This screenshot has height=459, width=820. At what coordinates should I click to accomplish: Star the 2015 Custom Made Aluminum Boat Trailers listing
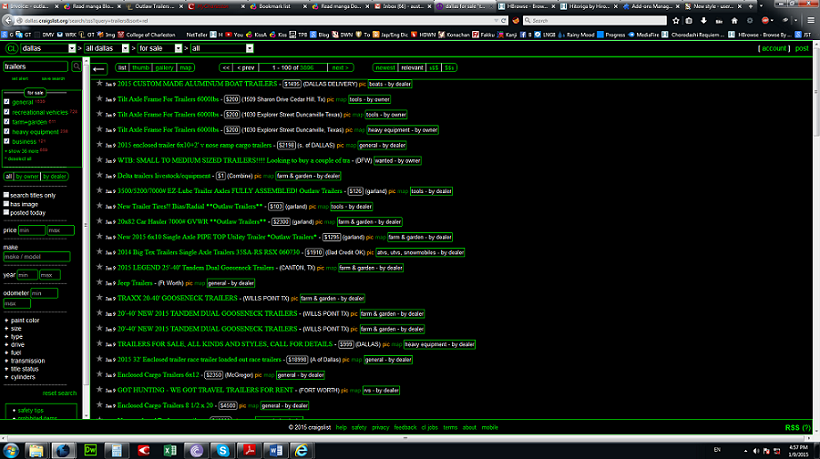99,85
